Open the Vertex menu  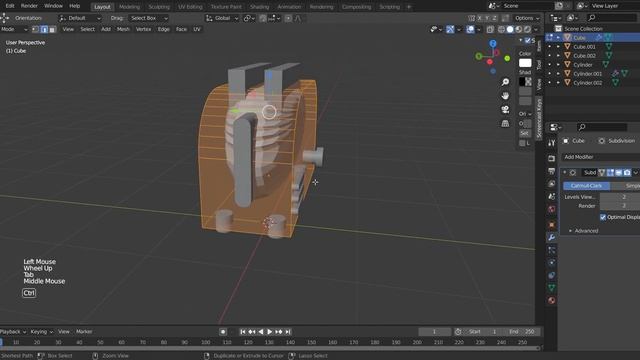coord(143,29)
